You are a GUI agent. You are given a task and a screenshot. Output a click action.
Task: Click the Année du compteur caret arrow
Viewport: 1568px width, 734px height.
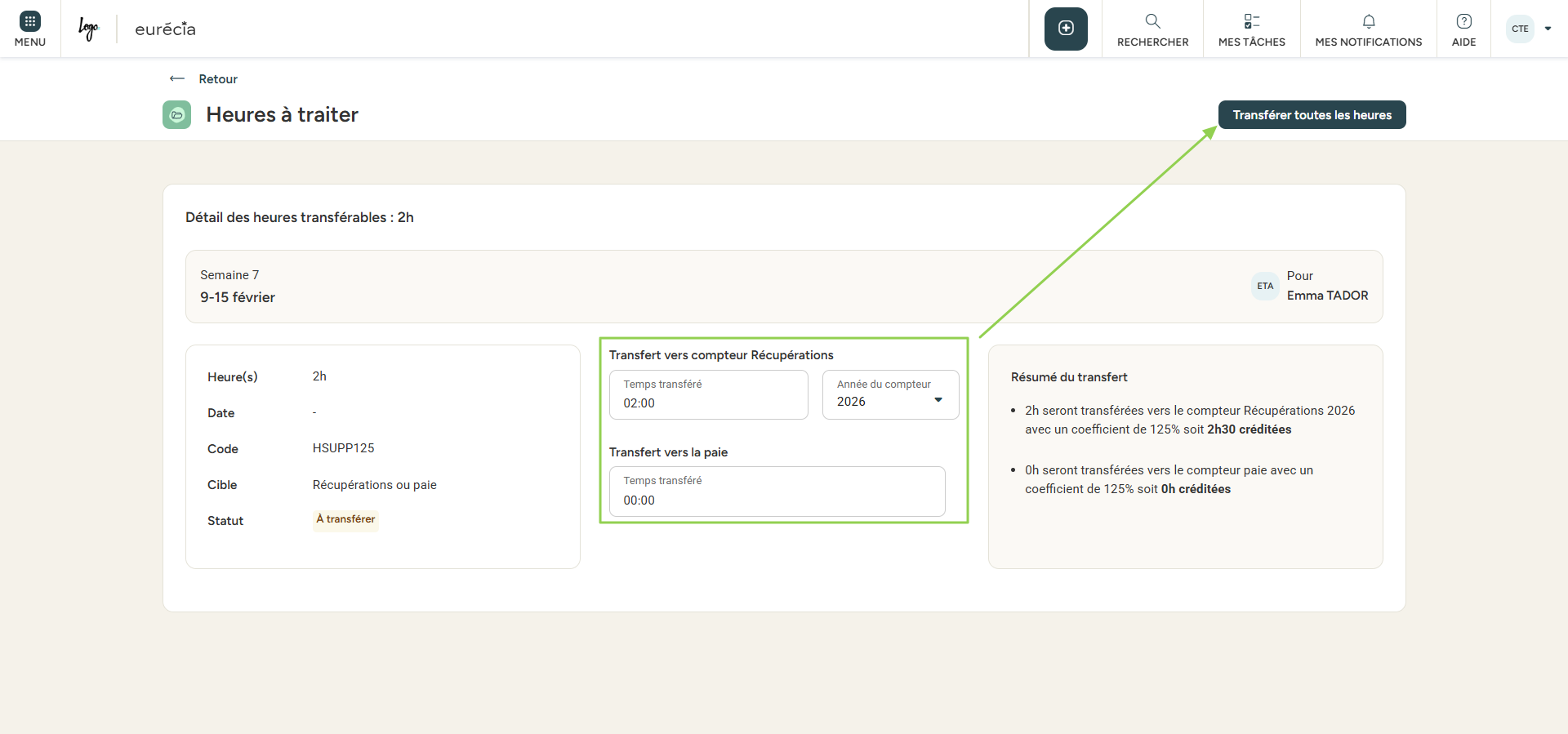938,400
